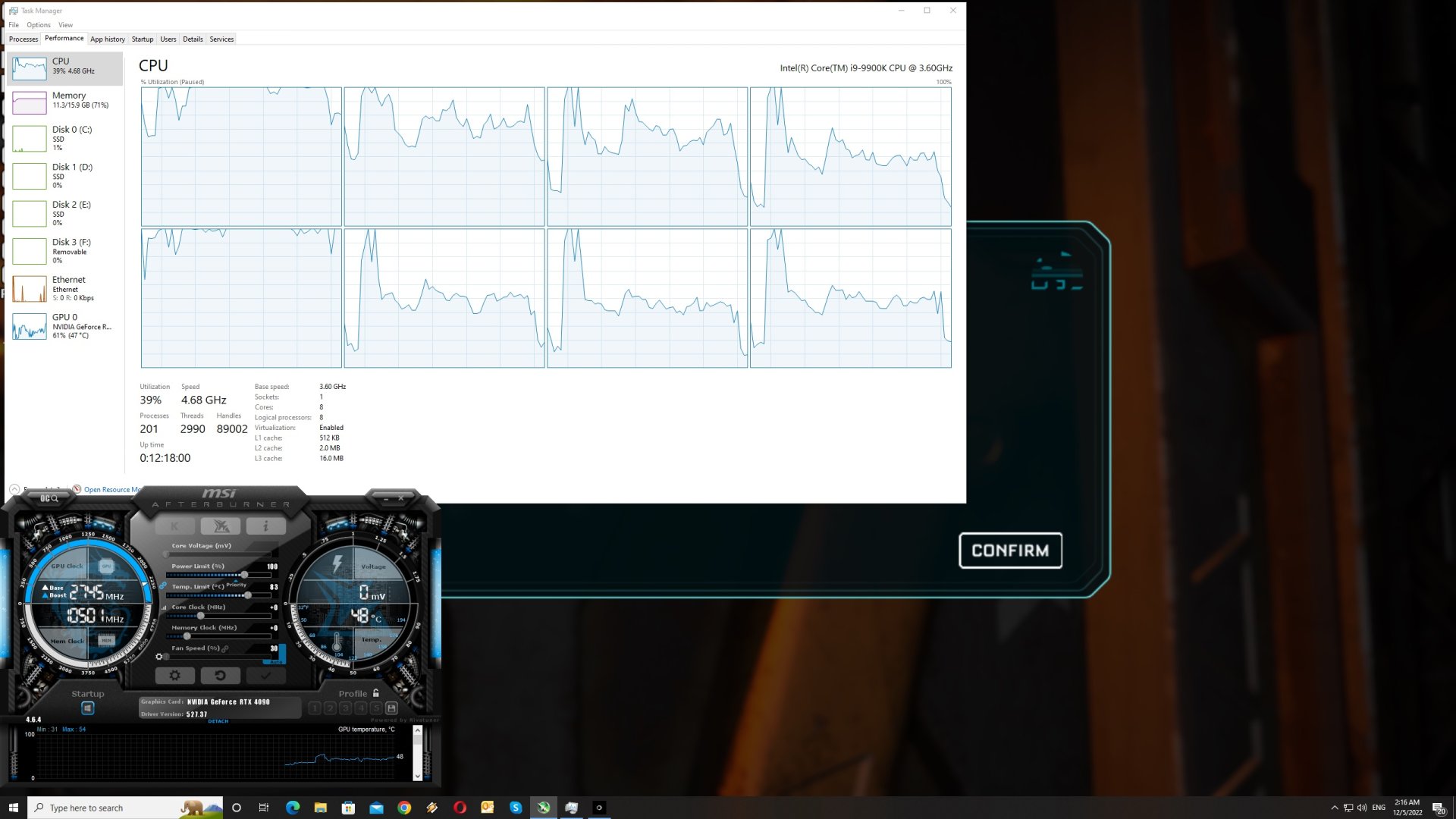Click the Kombustor K button
Screen dimensions: 1456x819
point(175,526)
